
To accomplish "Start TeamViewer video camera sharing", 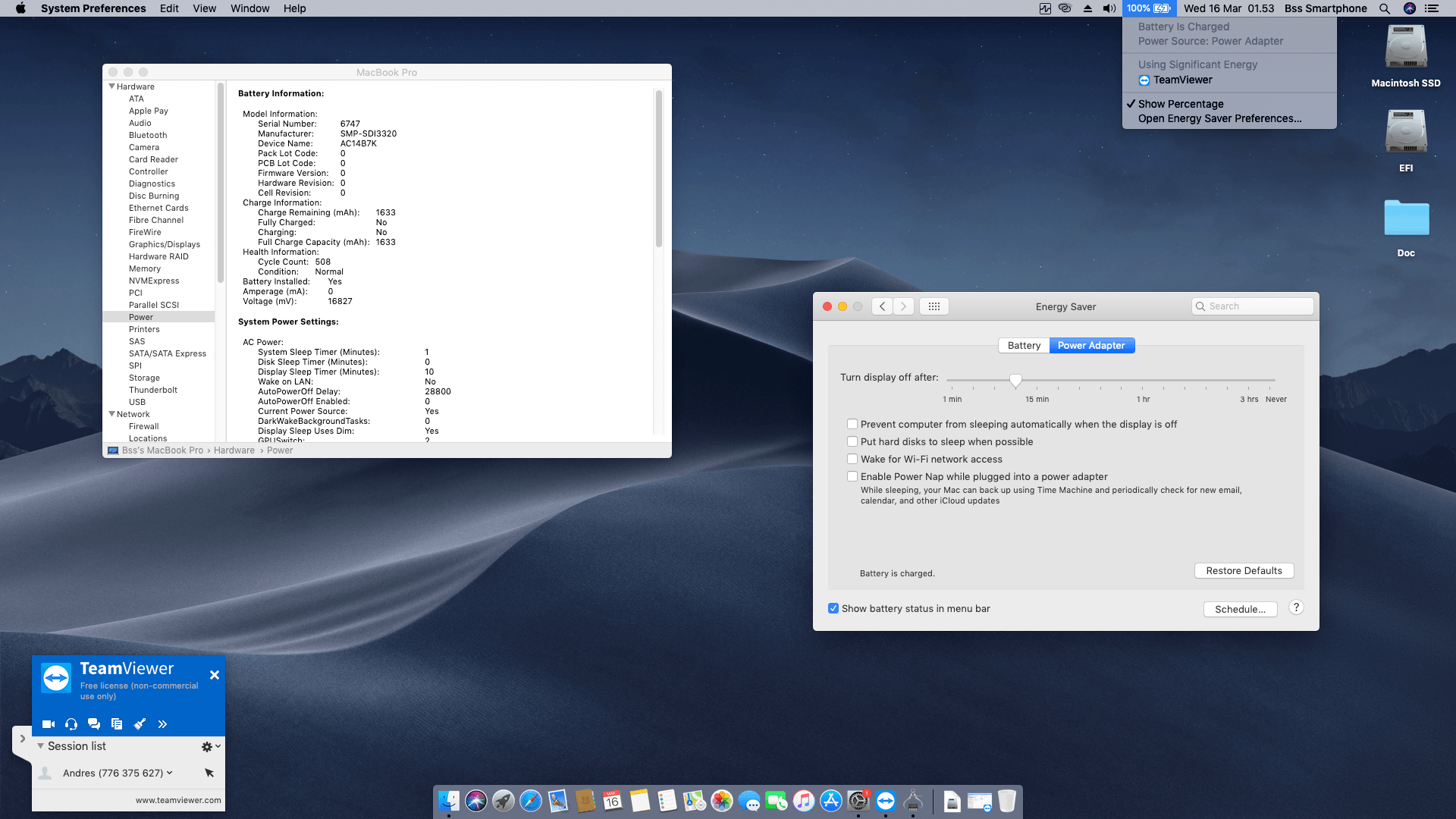I will (49, 724).
